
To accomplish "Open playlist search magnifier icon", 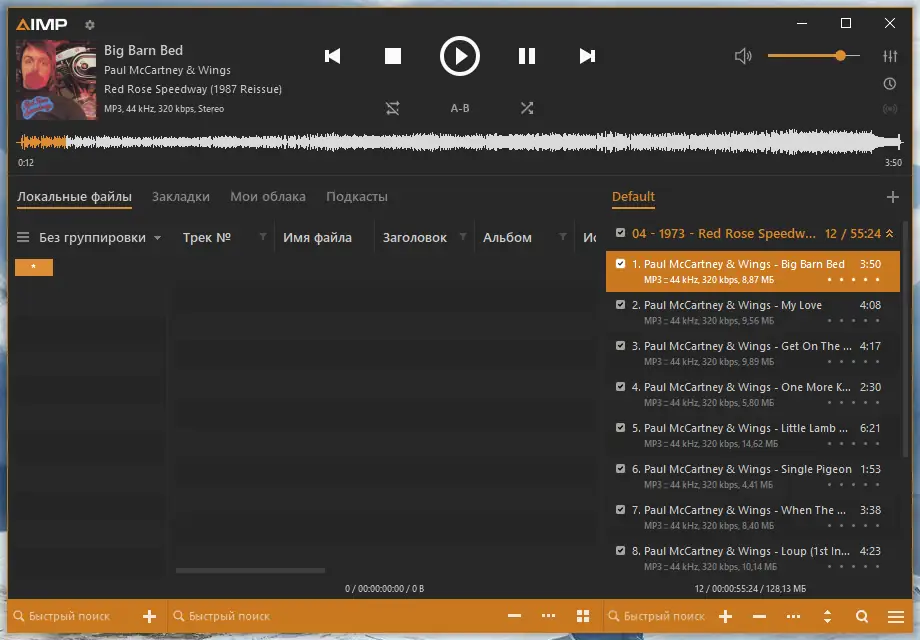I will pyautogui.click(x=861, y=616).
